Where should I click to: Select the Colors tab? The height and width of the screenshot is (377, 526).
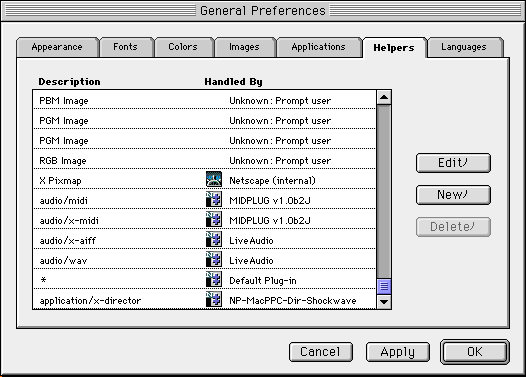tap(183, 47)
